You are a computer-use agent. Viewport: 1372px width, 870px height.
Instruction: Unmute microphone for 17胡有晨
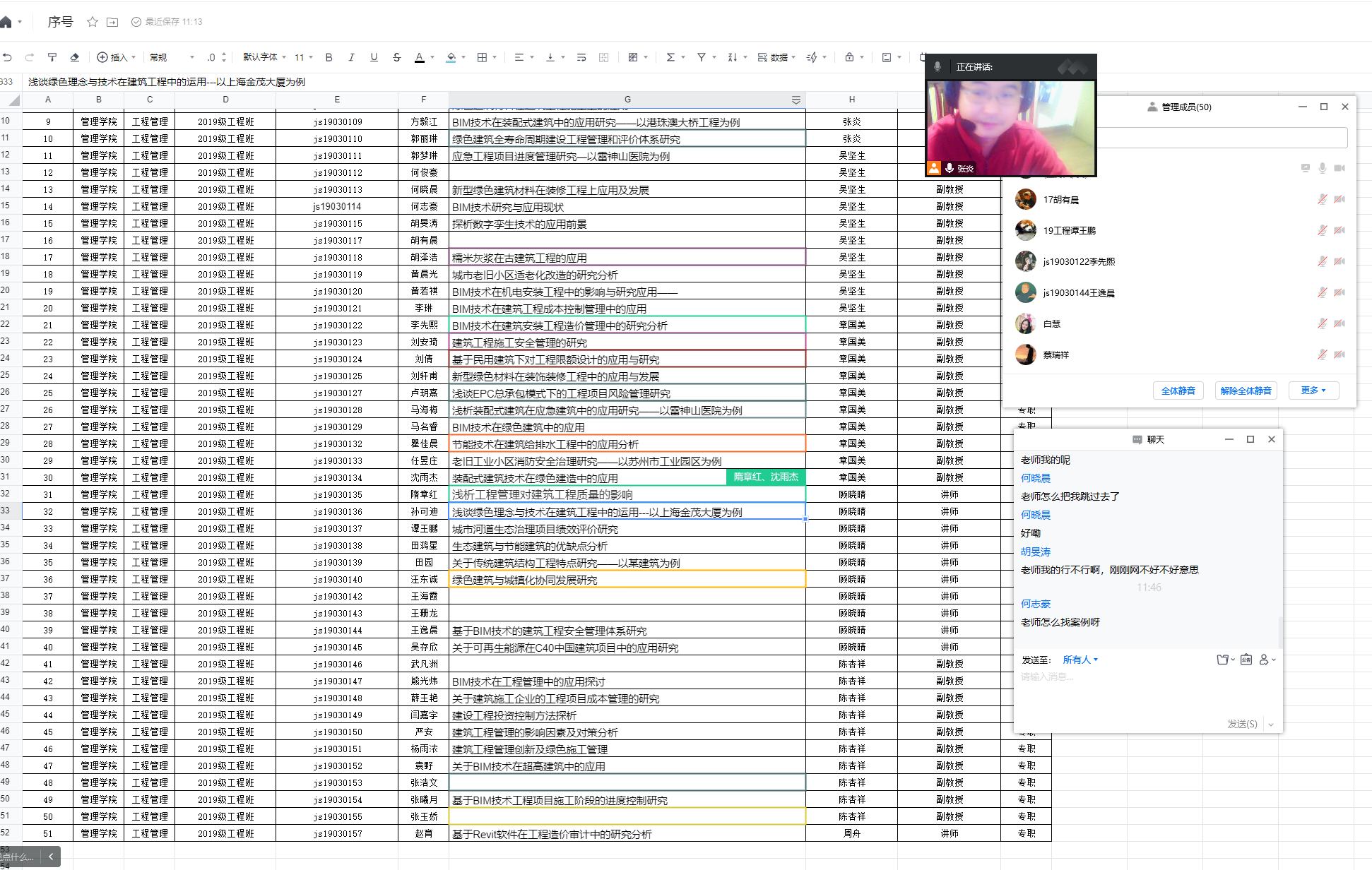[1322, 199]
